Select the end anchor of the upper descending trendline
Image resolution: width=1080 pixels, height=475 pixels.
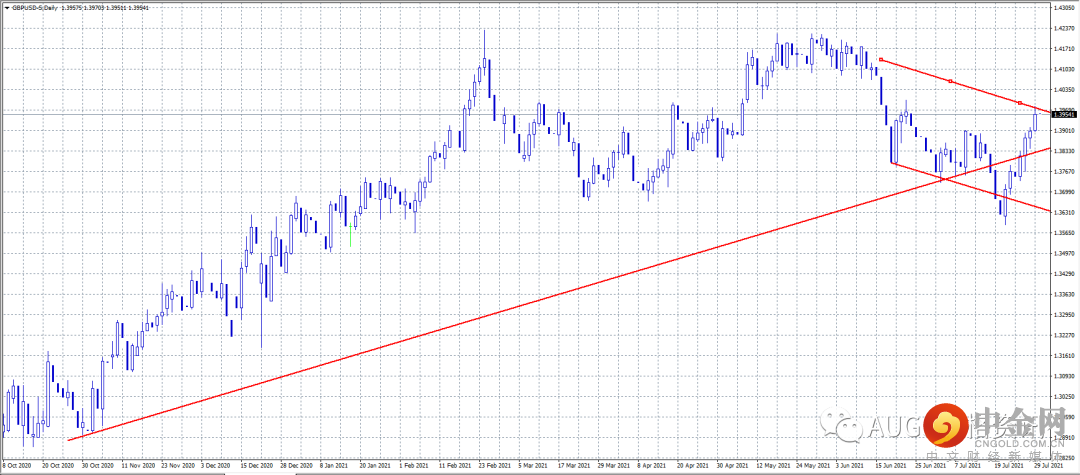(1019, 103)
